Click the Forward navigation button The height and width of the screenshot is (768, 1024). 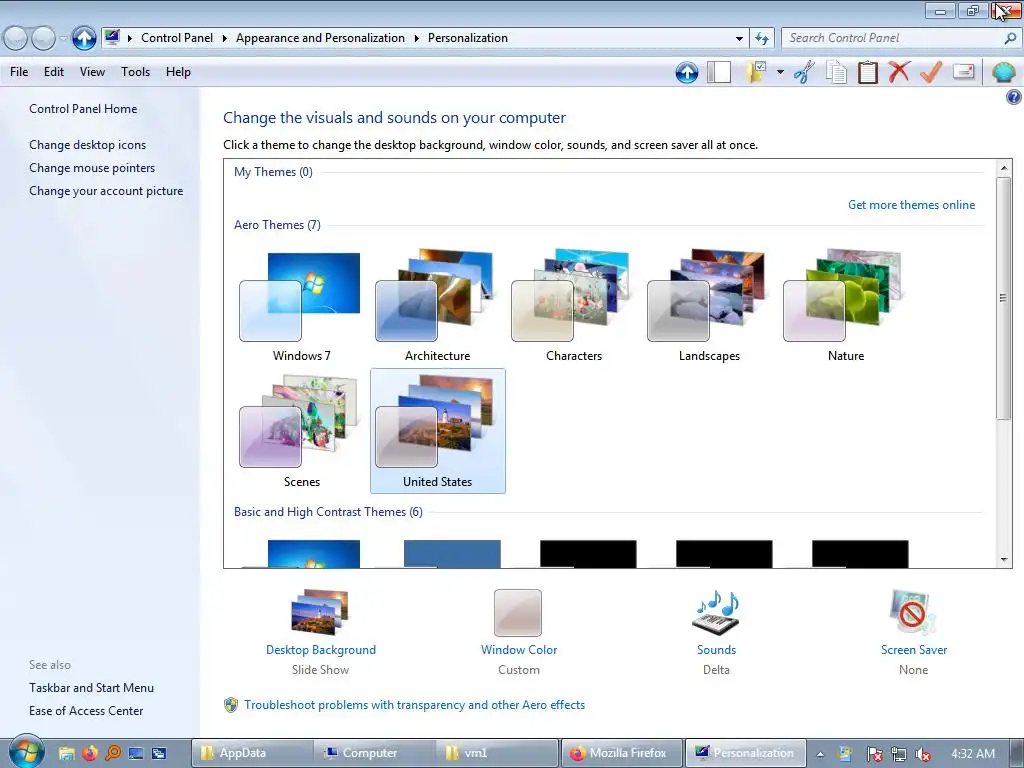(43, 39)
